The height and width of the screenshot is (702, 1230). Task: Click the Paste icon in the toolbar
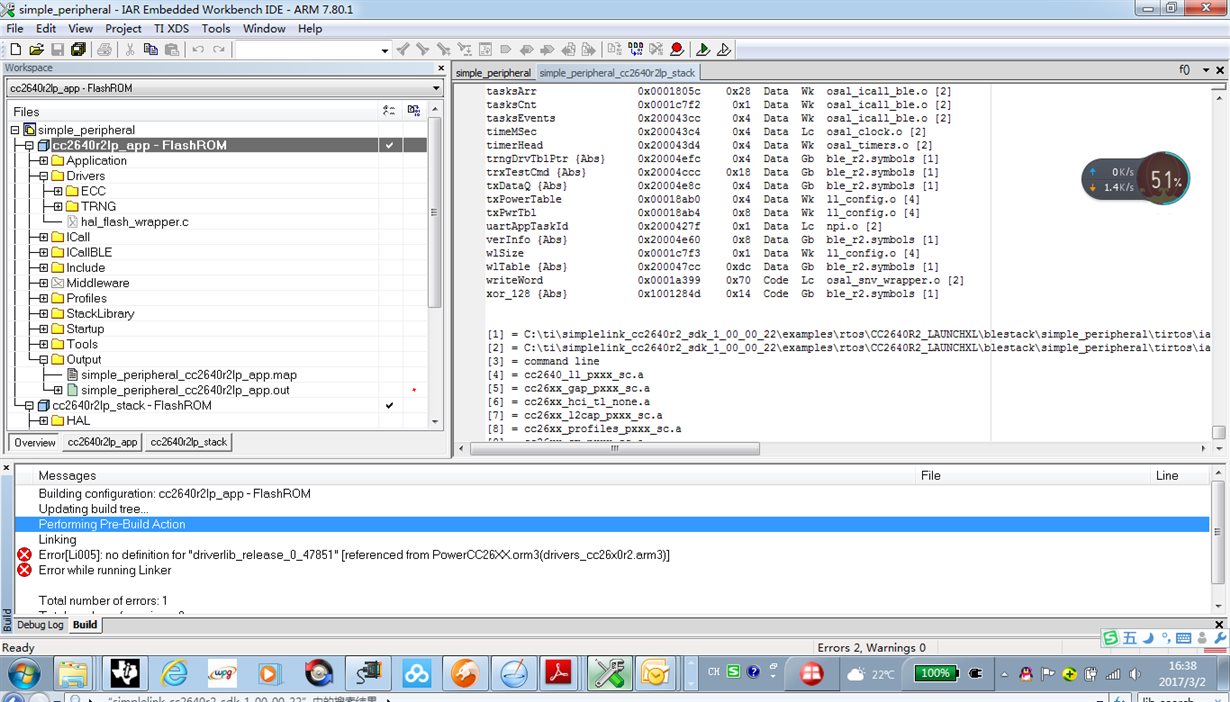coord(172,49)
